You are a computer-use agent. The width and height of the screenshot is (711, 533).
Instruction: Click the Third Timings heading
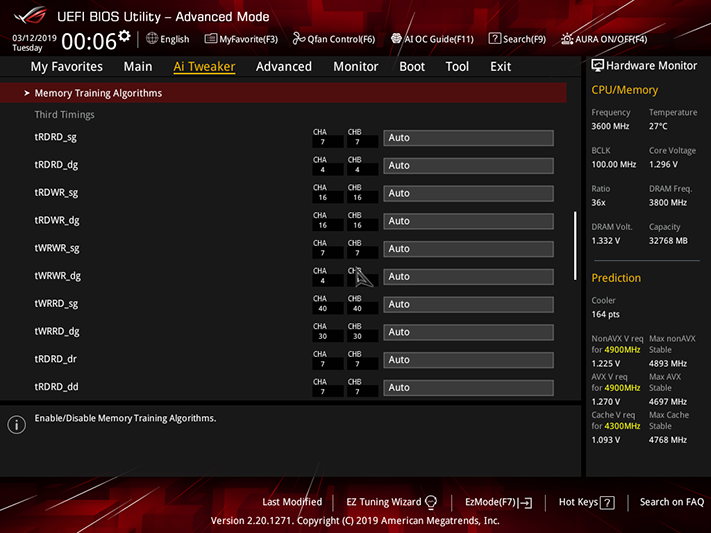tap(64, 115)
